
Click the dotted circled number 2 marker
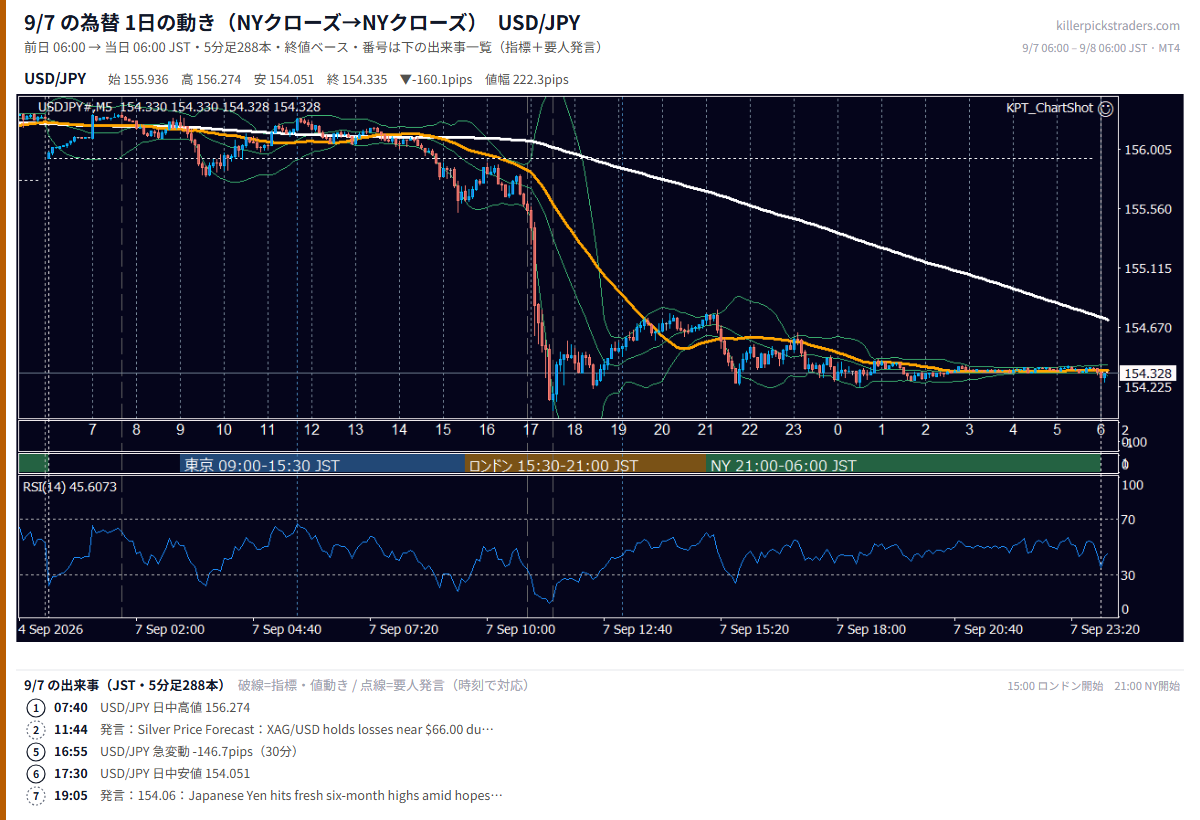(36, 730)
